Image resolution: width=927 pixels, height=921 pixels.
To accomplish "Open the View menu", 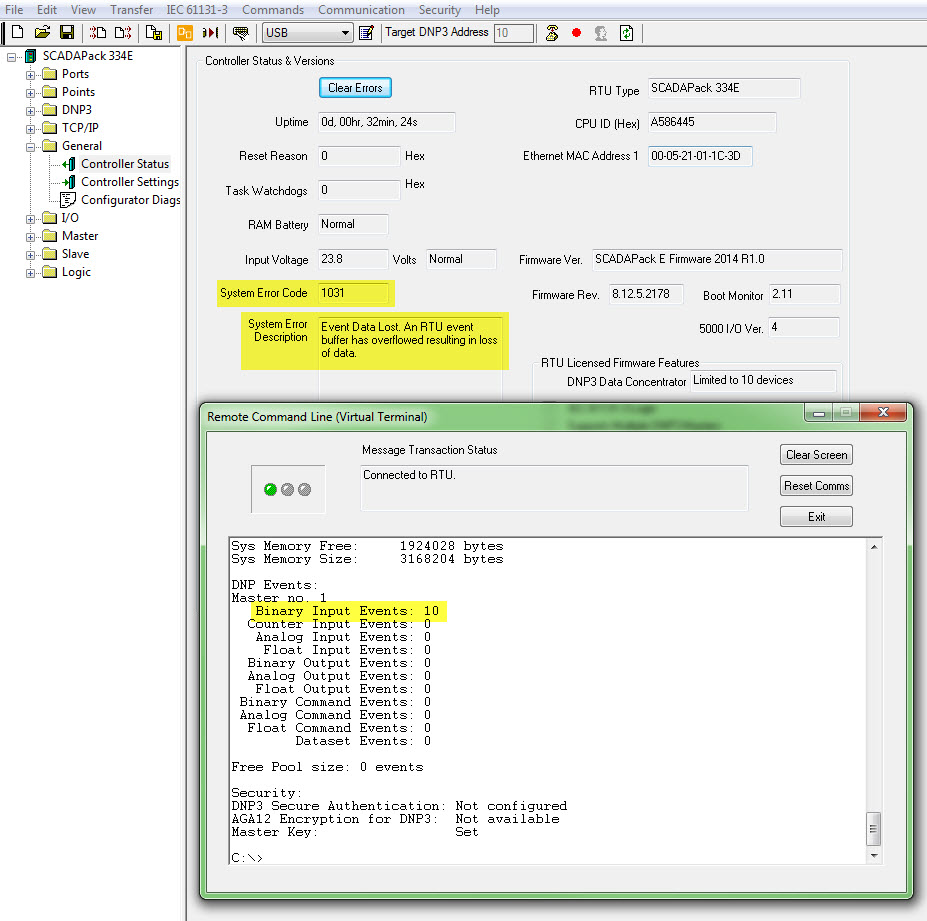I will (x=83, y=10).
